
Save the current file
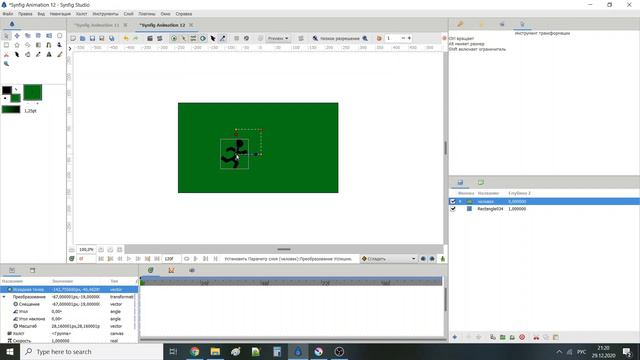[x=92, y=38]
